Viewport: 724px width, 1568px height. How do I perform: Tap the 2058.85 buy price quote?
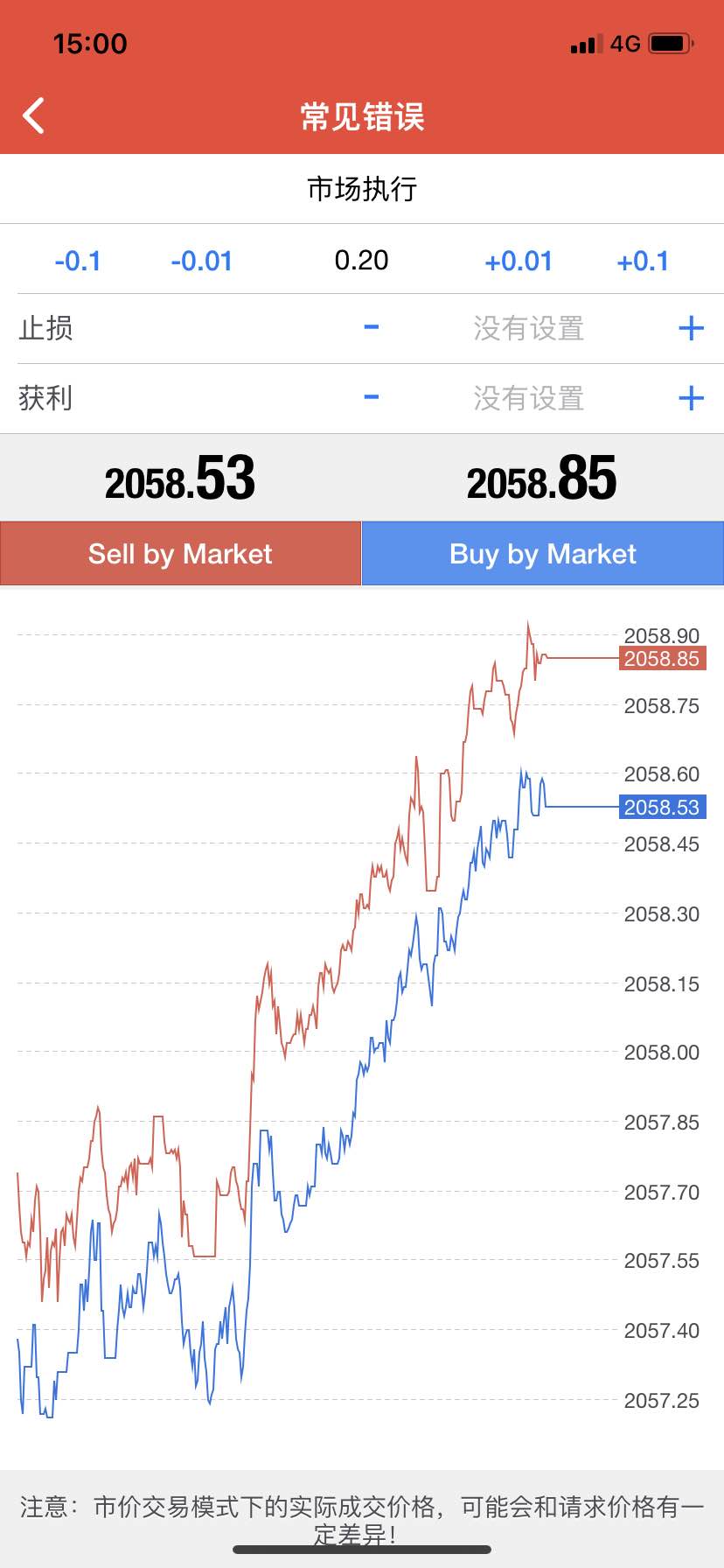click(x=542, y=479)
